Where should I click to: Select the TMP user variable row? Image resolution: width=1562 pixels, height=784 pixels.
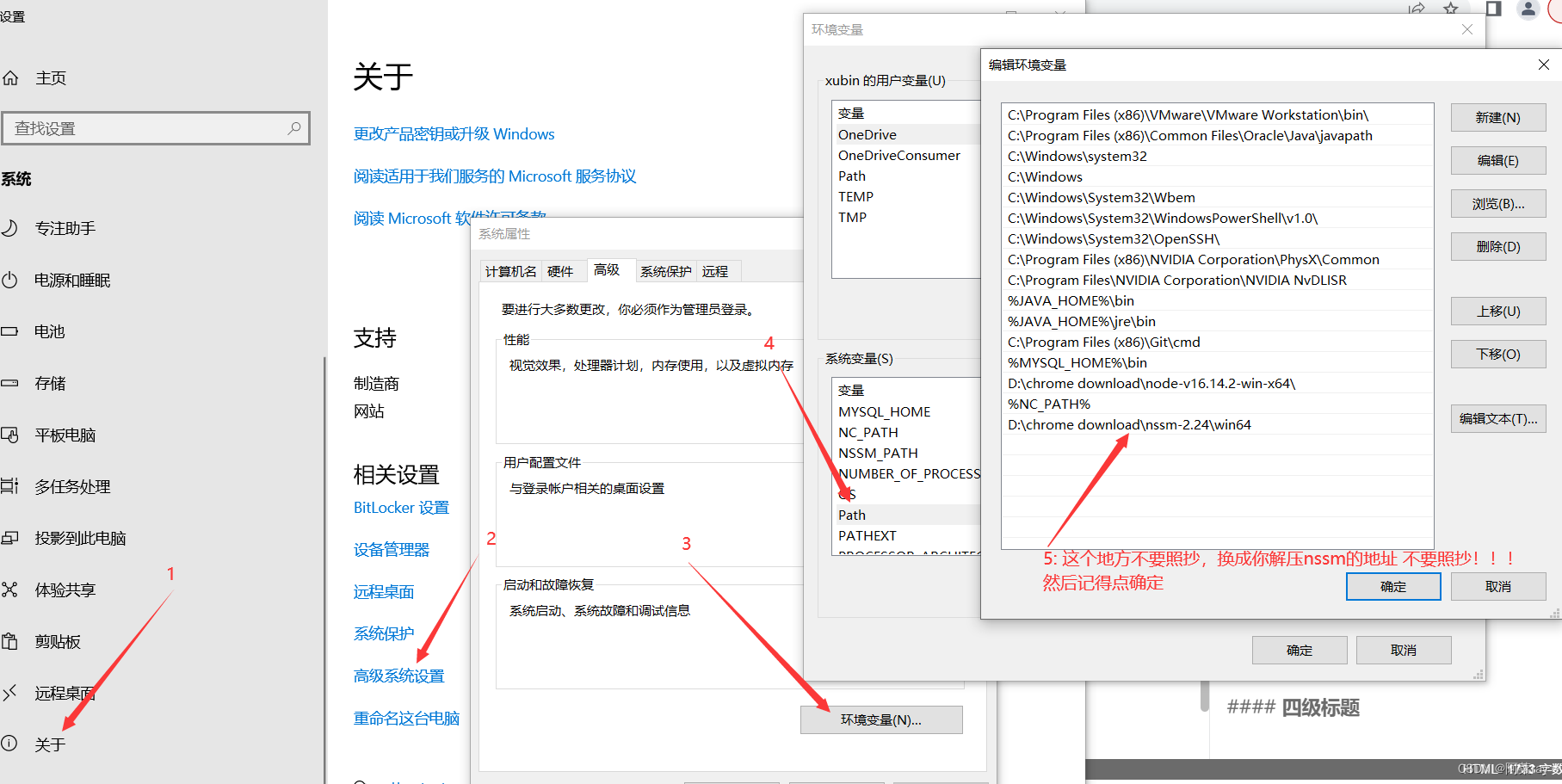click(x=906, y=218)
